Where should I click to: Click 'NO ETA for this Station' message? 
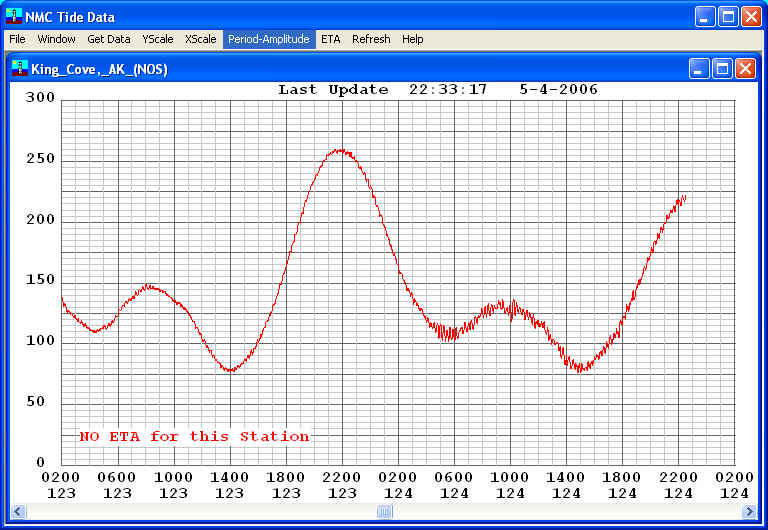tap(194, 436)
